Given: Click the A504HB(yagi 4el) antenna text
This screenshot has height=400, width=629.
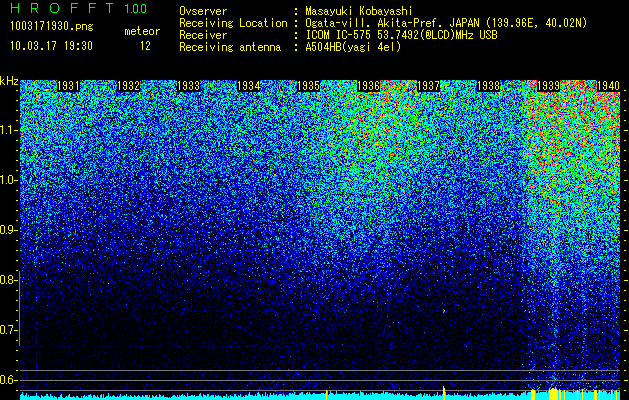Looking at the screenshot, I should (x=353, y=47).
